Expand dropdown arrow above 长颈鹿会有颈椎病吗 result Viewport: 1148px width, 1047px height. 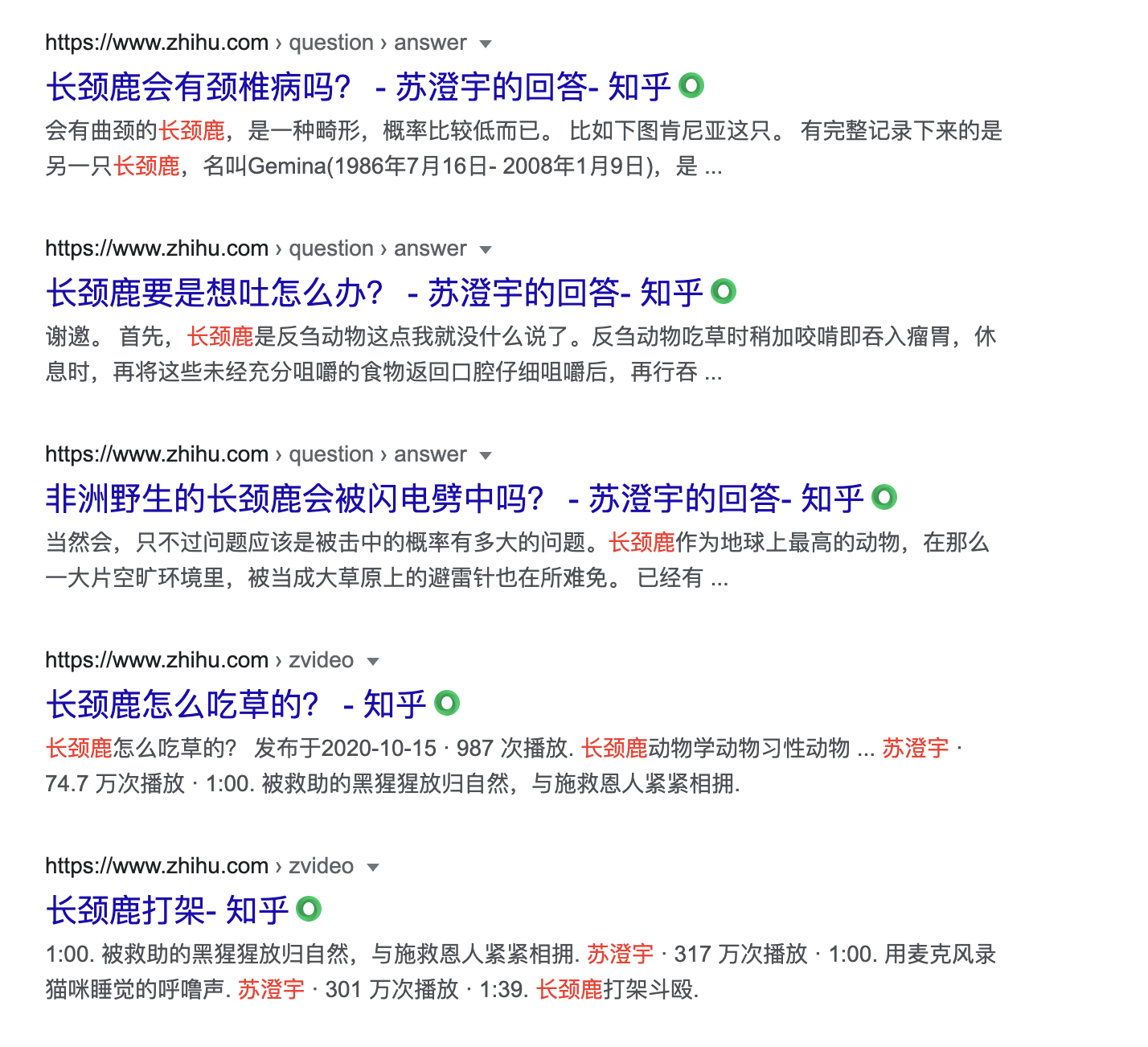click(486, 44)
